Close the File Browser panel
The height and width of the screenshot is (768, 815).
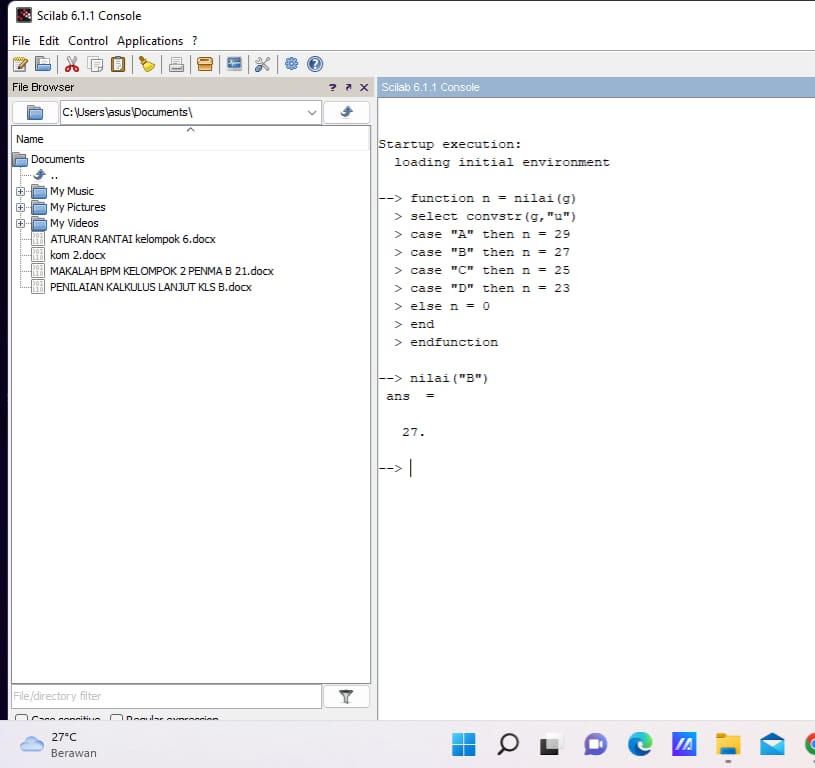coord(364,87)
